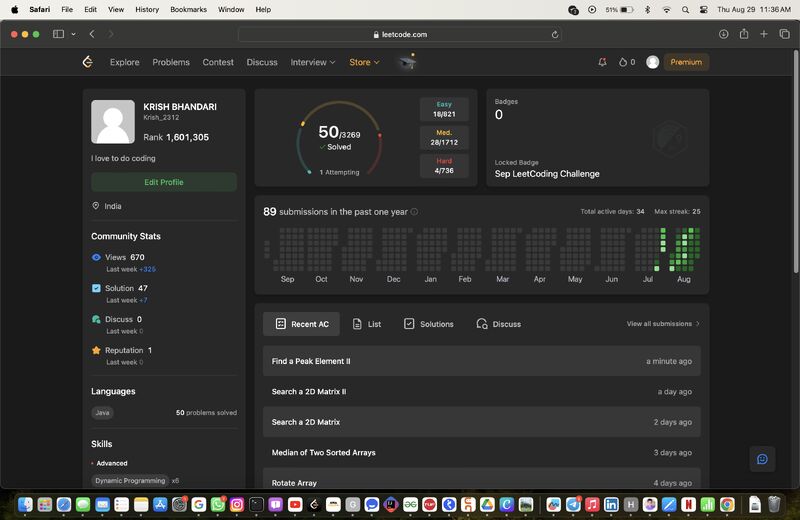The width and height of the screenshot is (800, 520).
Task: Open the feedback chat icon at bottom right
Action: [762, 459]
